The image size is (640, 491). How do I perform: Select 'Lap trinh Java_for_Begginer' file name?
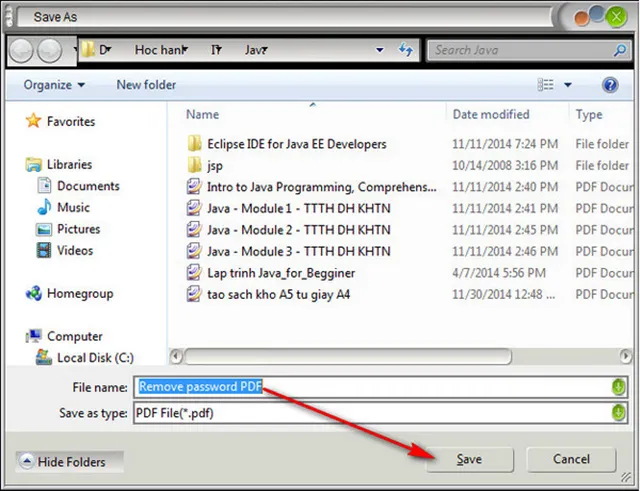281,273
